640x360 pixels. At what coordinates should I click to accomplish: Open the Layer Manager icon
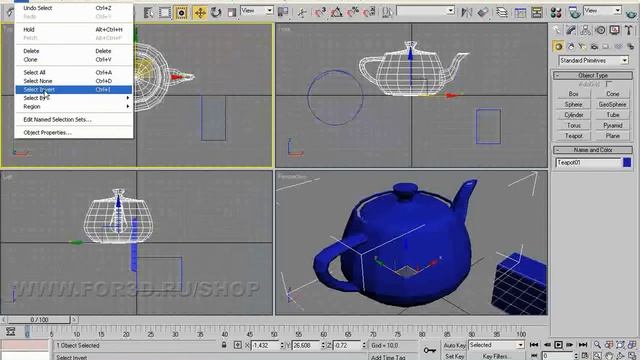click(502, 13)
